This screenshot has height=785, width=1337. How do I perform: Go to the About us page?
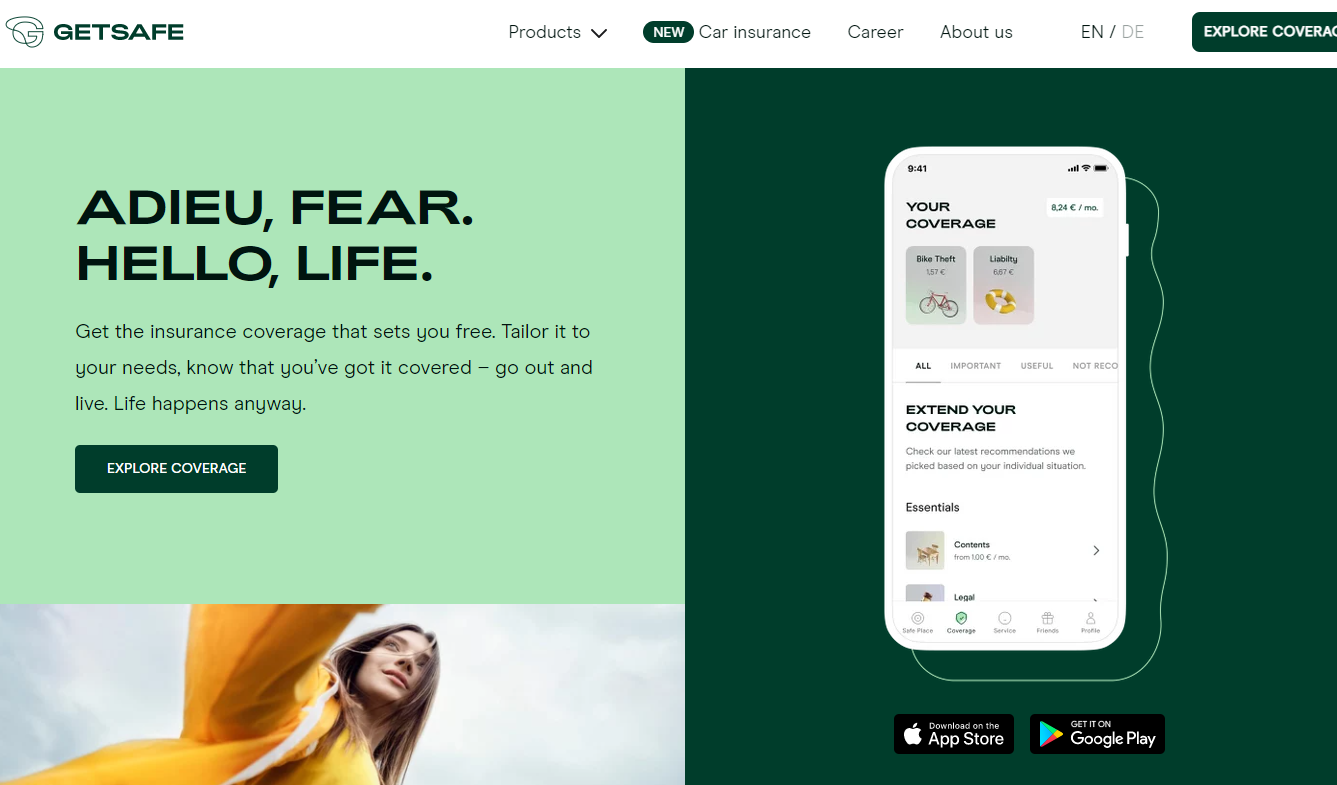coord(976,32)
